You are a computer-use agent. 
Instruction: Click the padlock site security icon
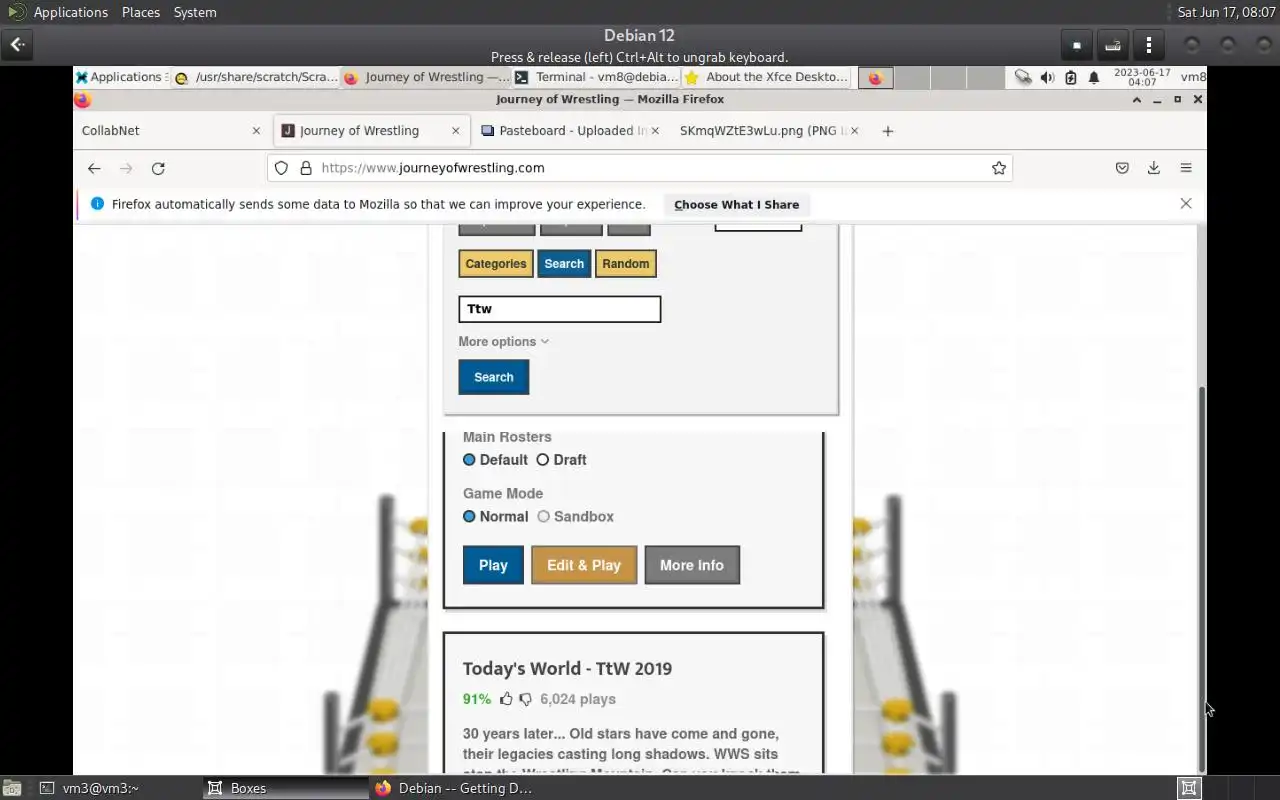(x=306, y=168)
